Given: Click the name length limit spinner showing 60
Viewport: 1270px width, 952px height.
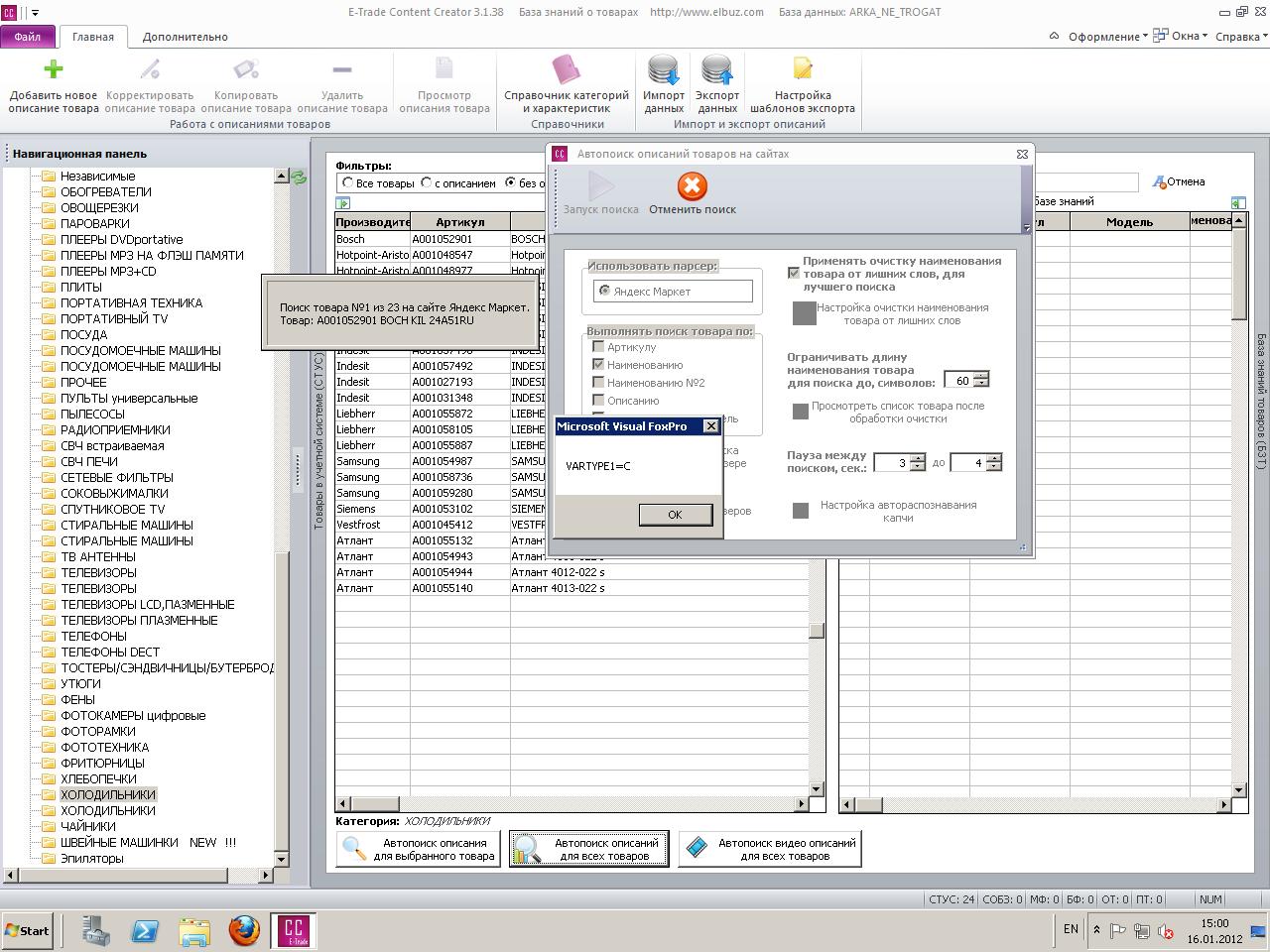Looking at the screenshot, I should pyautogui.click(x=966, y=380).
